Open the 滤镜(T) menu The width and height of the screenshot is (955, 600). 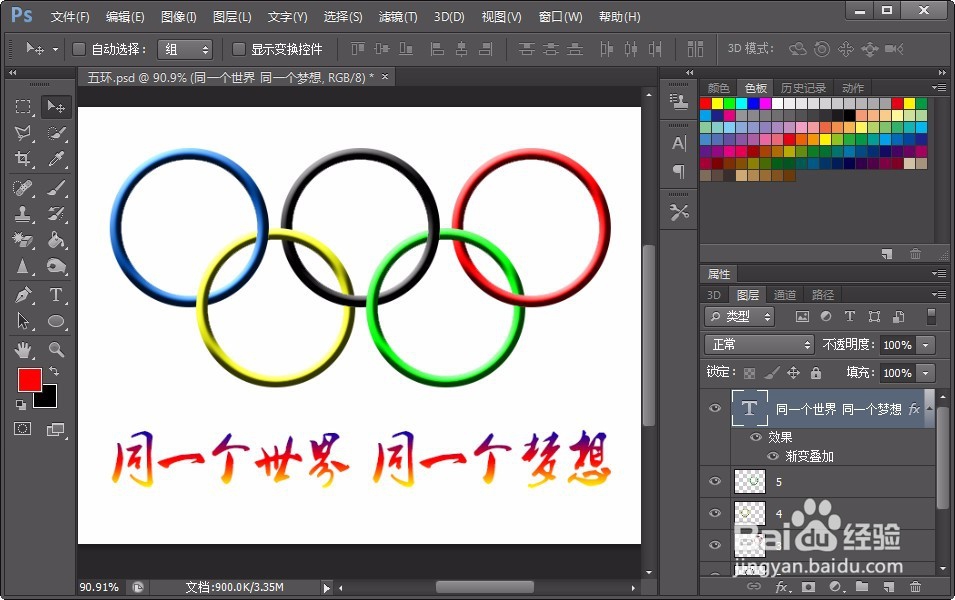click(398, 17)
